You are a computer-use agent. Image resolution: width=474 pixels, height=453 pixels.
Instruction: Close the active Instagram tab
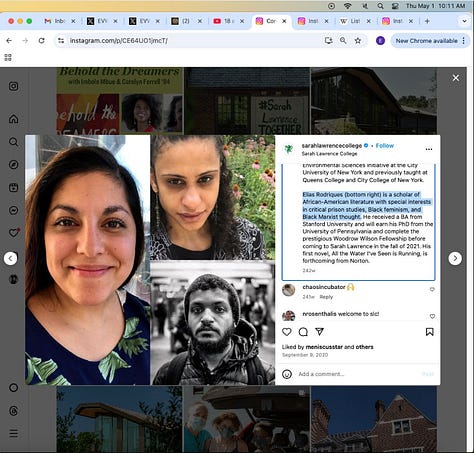click(x=284, y=21)
